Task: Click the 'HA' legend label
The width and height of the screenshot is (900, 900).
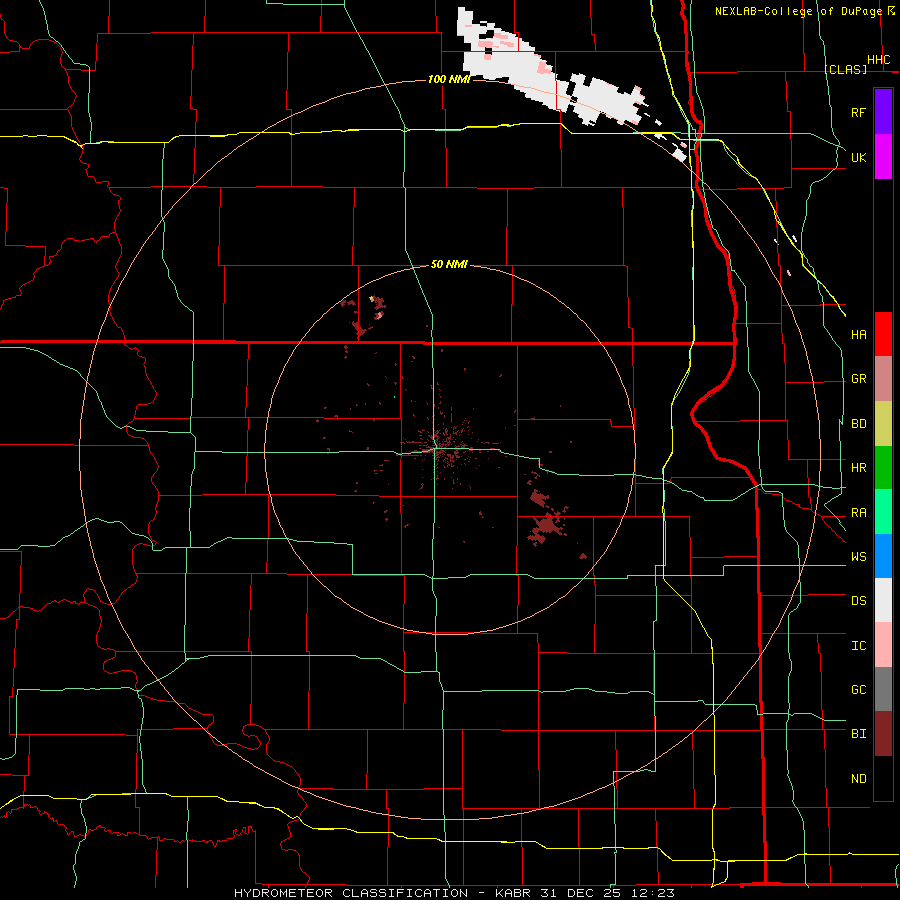Action: pyautogui.click(x=858, y=335)
